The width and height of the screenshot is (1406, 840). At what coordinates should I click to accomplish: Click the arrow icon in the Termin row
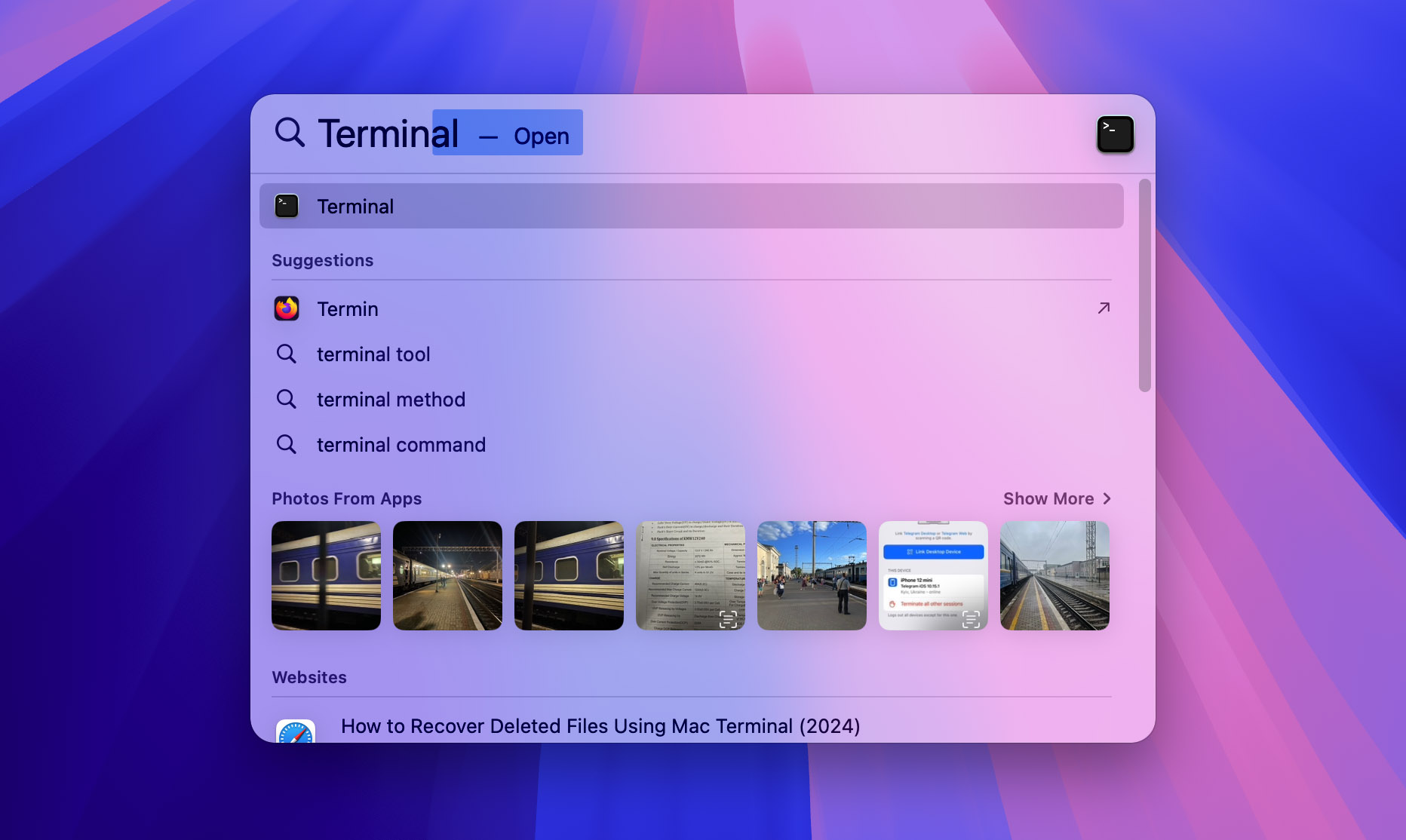[x=1104, y=308]
